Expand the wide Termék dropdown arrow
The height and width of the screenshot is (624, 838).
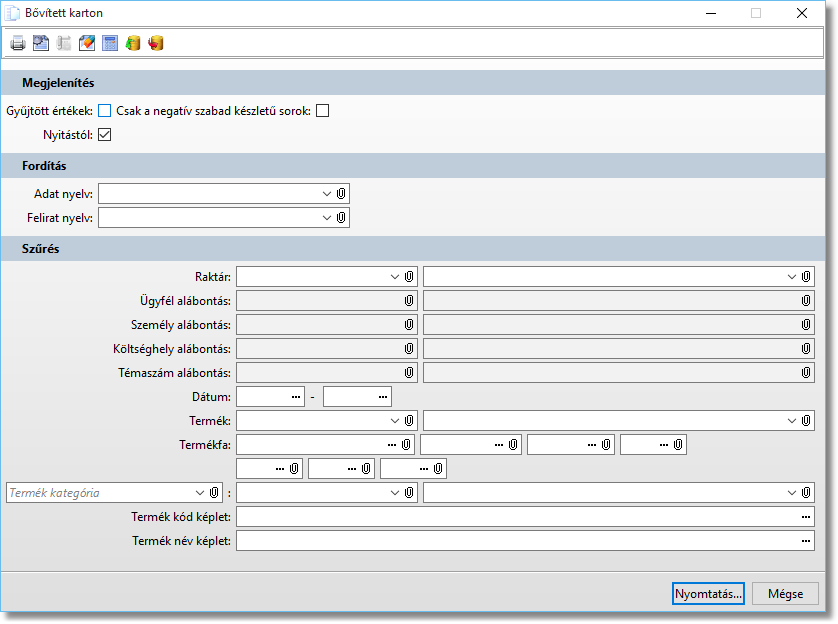point(792,421)
